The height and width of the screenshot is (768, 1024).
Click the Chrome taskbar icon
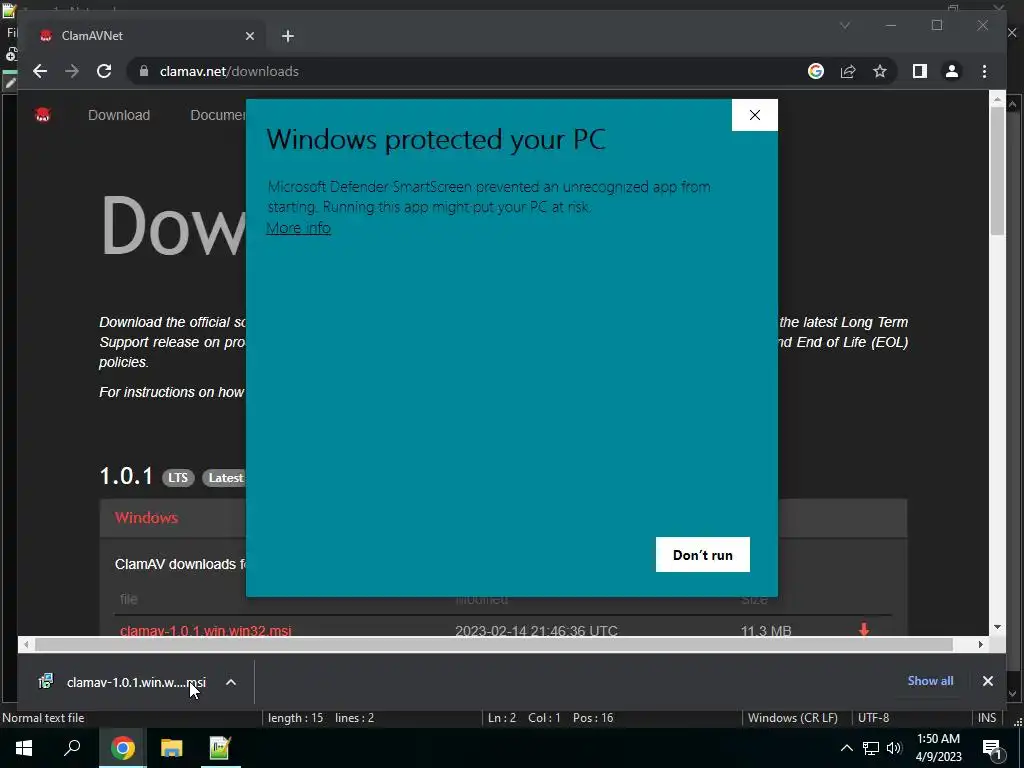[x=122, y=748]
